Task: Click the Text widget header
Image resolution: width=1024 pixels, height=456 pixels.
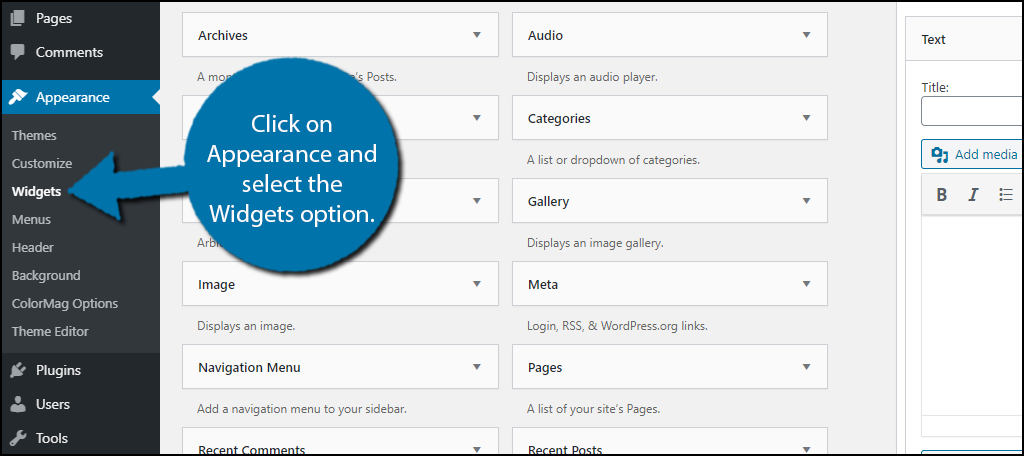Action: [965, 39]
